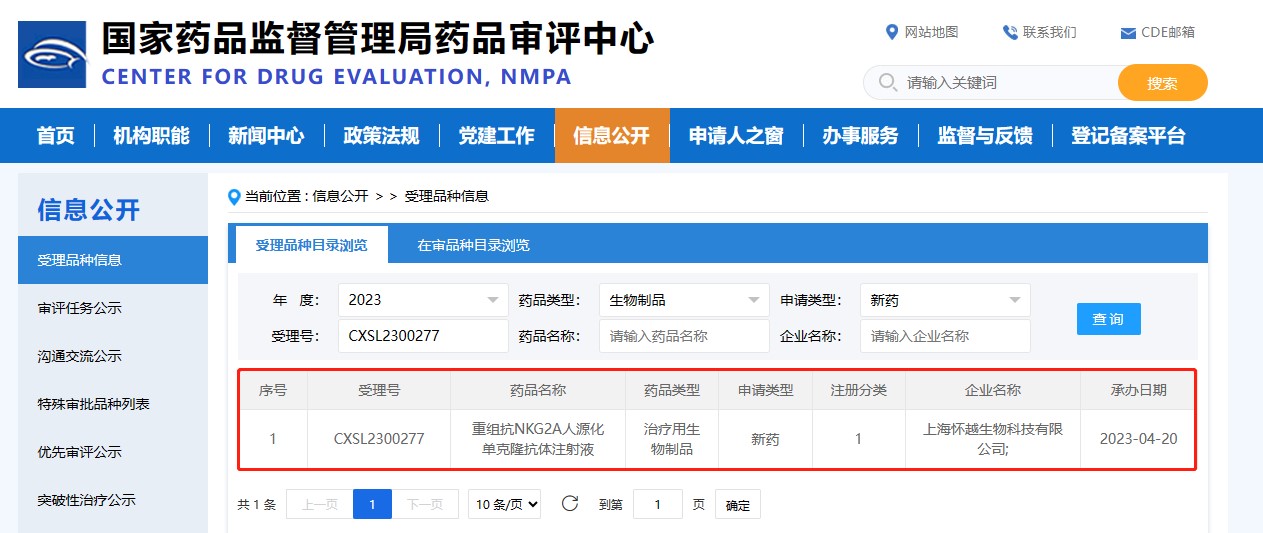
Task: Click 上海怀越生物科技有限公司 company cell
Action: click(x=993, y=438)
